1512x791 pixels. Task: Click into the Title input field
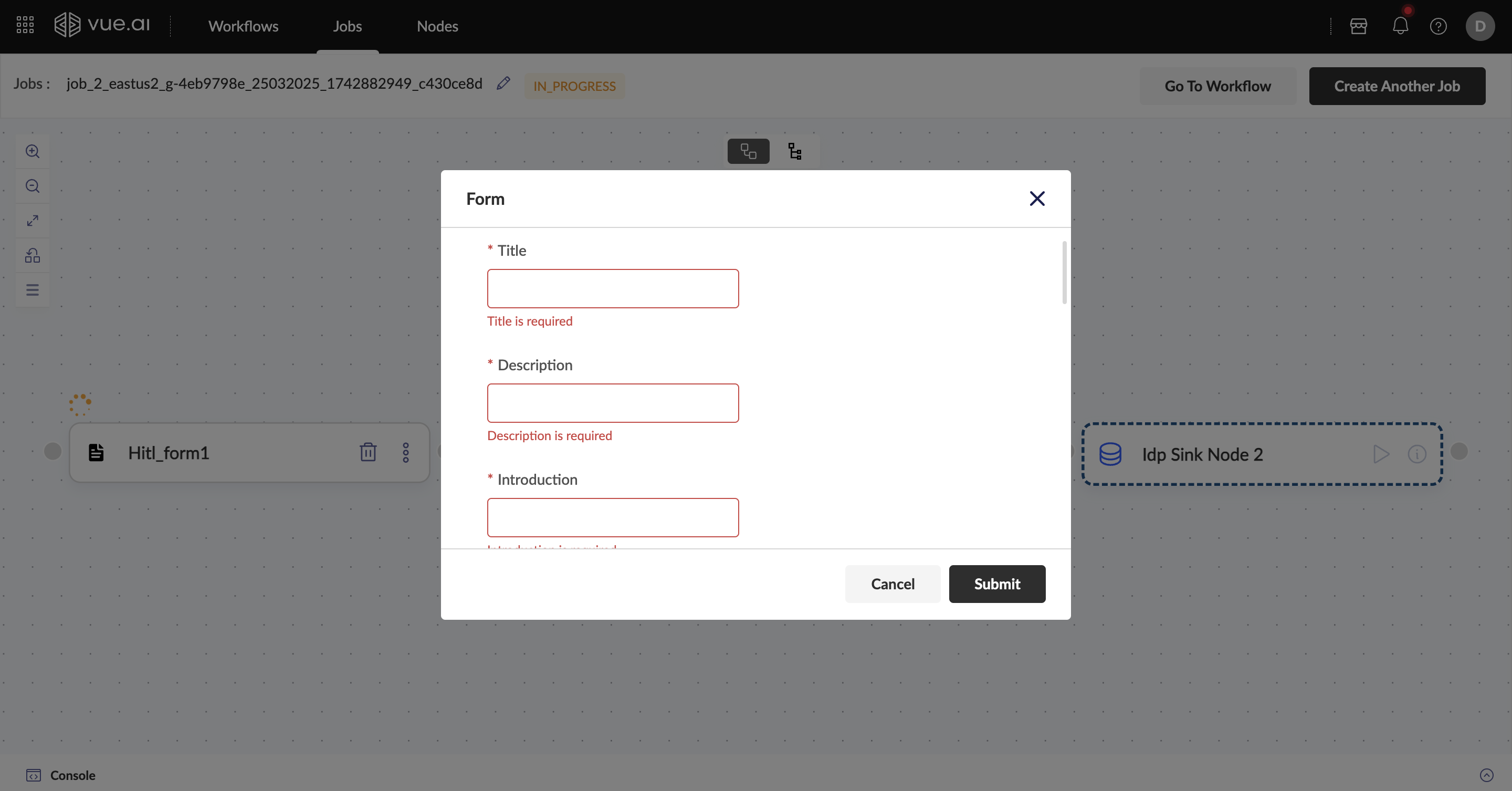pyautogui.click(x=613, y=288)
